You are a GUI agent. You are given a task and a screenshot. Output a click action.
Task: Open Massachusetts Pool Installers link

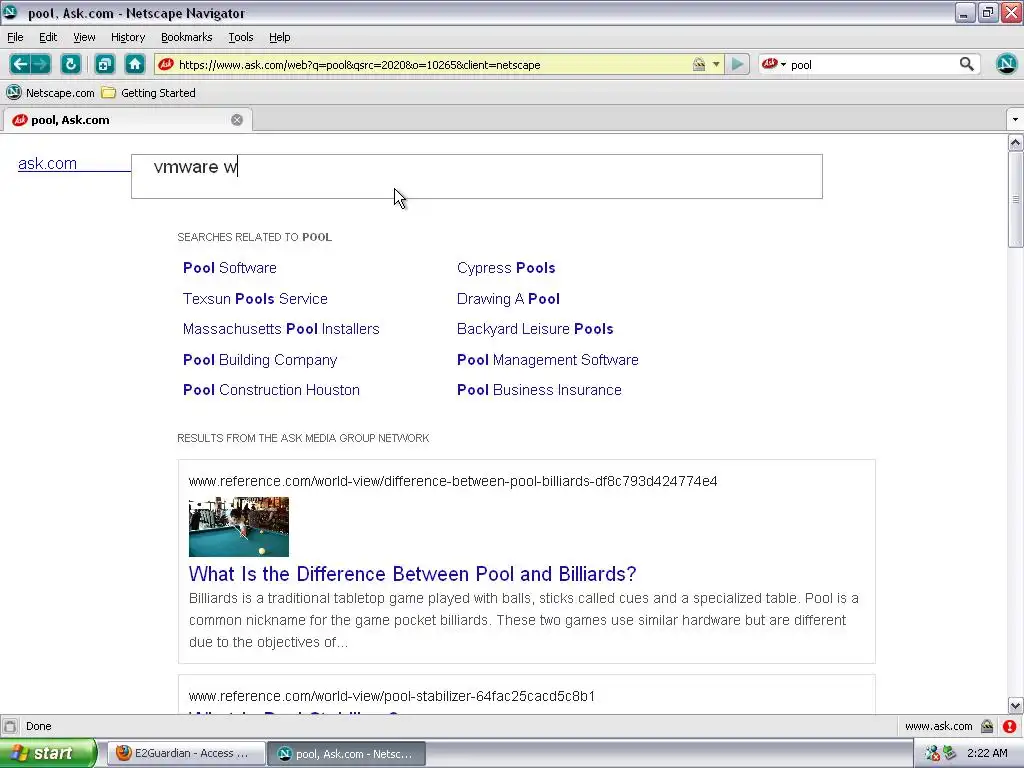pos(281,328)
